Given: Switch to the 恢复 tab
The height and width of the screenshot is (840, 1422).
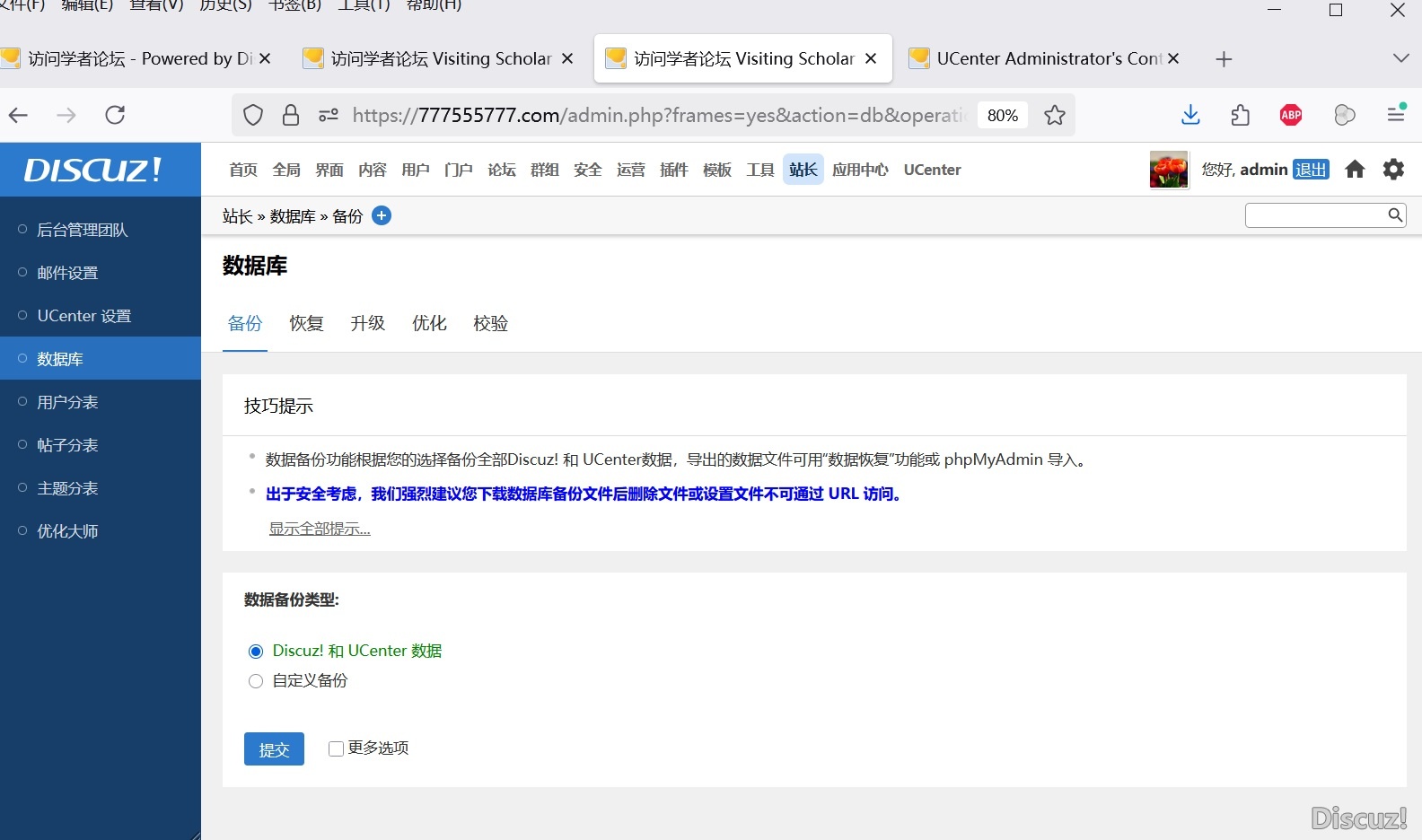Looking at the screenshot, I should 306,323.
